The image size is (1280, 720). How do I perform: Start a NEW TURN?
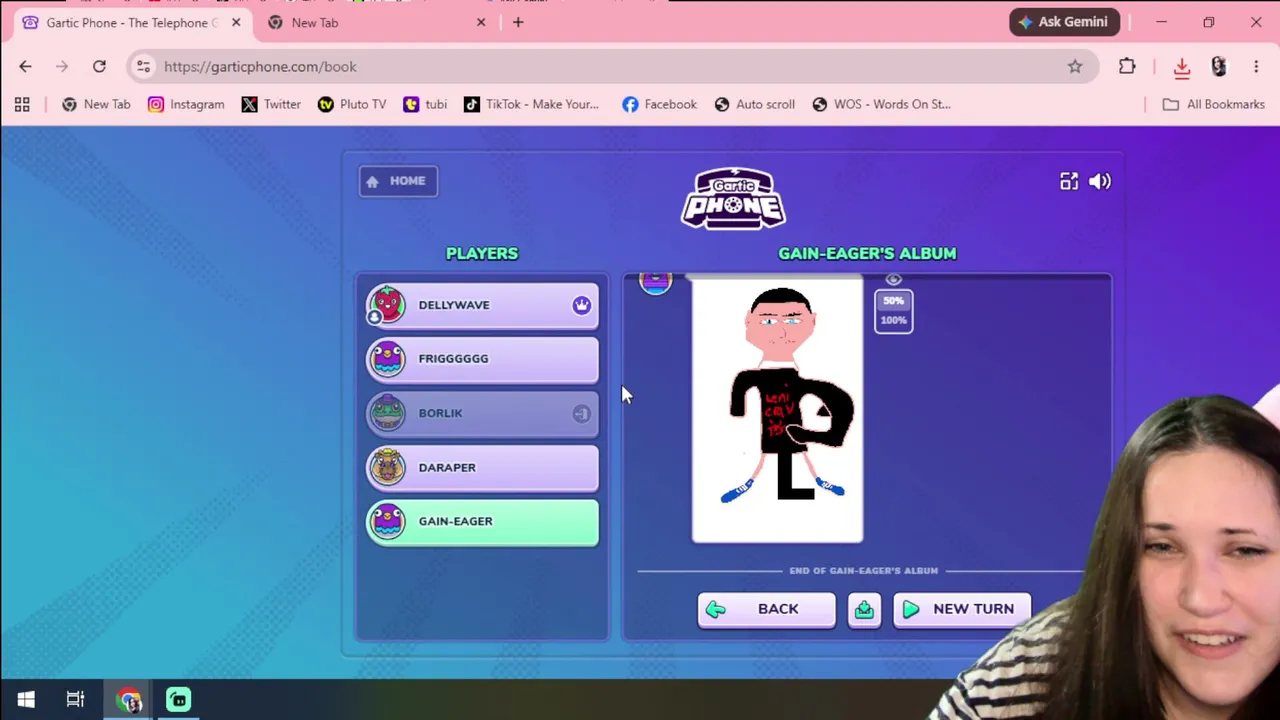click(x=961, y=609)
